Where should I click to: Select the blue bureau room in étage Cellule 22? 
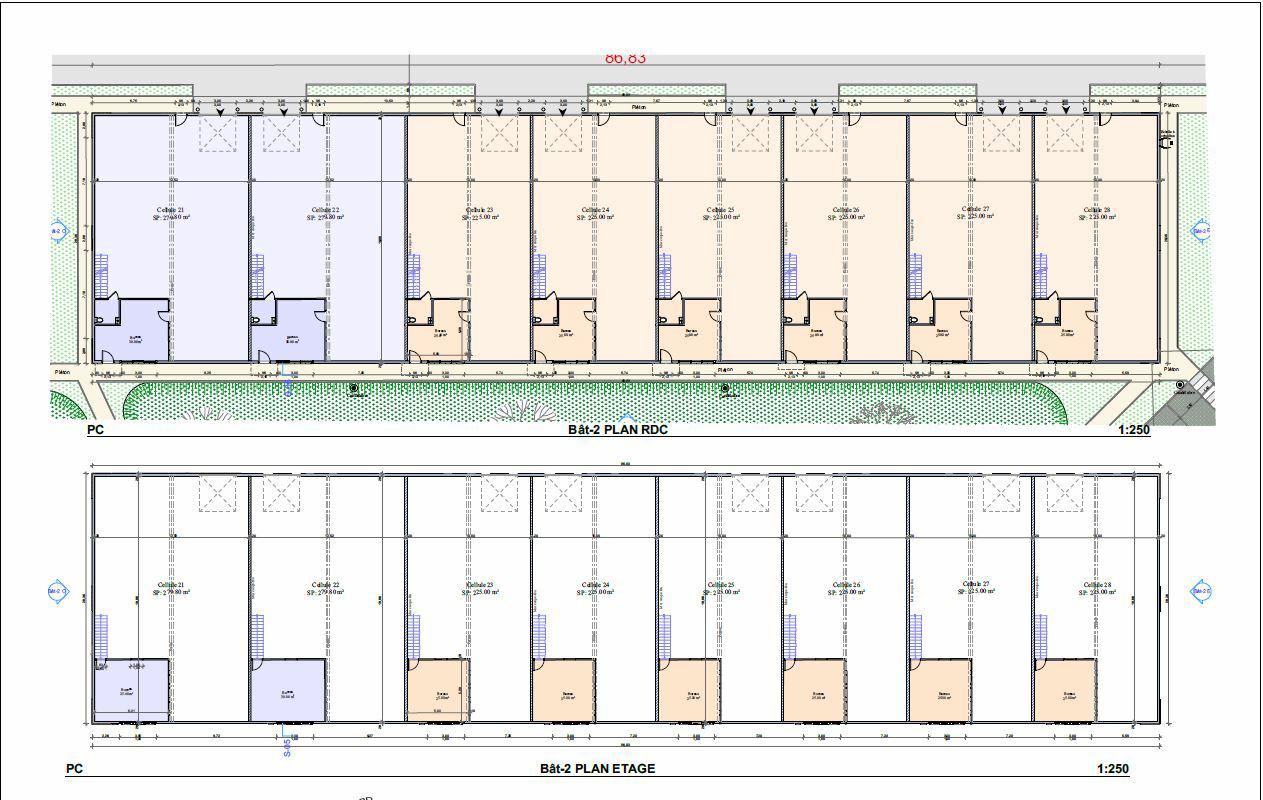click(288, 690)
